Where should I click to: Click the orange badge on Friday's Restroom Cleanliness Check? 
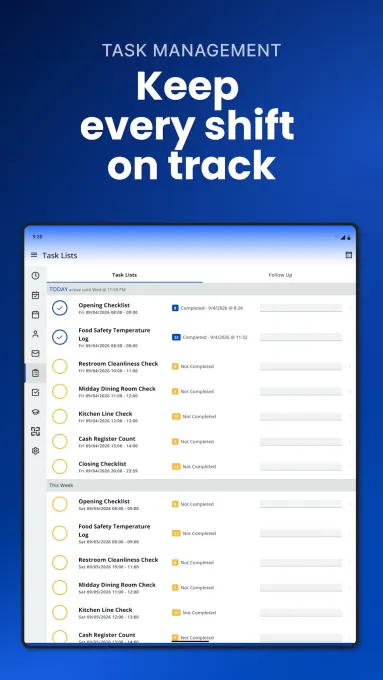(x=175, y=366)
